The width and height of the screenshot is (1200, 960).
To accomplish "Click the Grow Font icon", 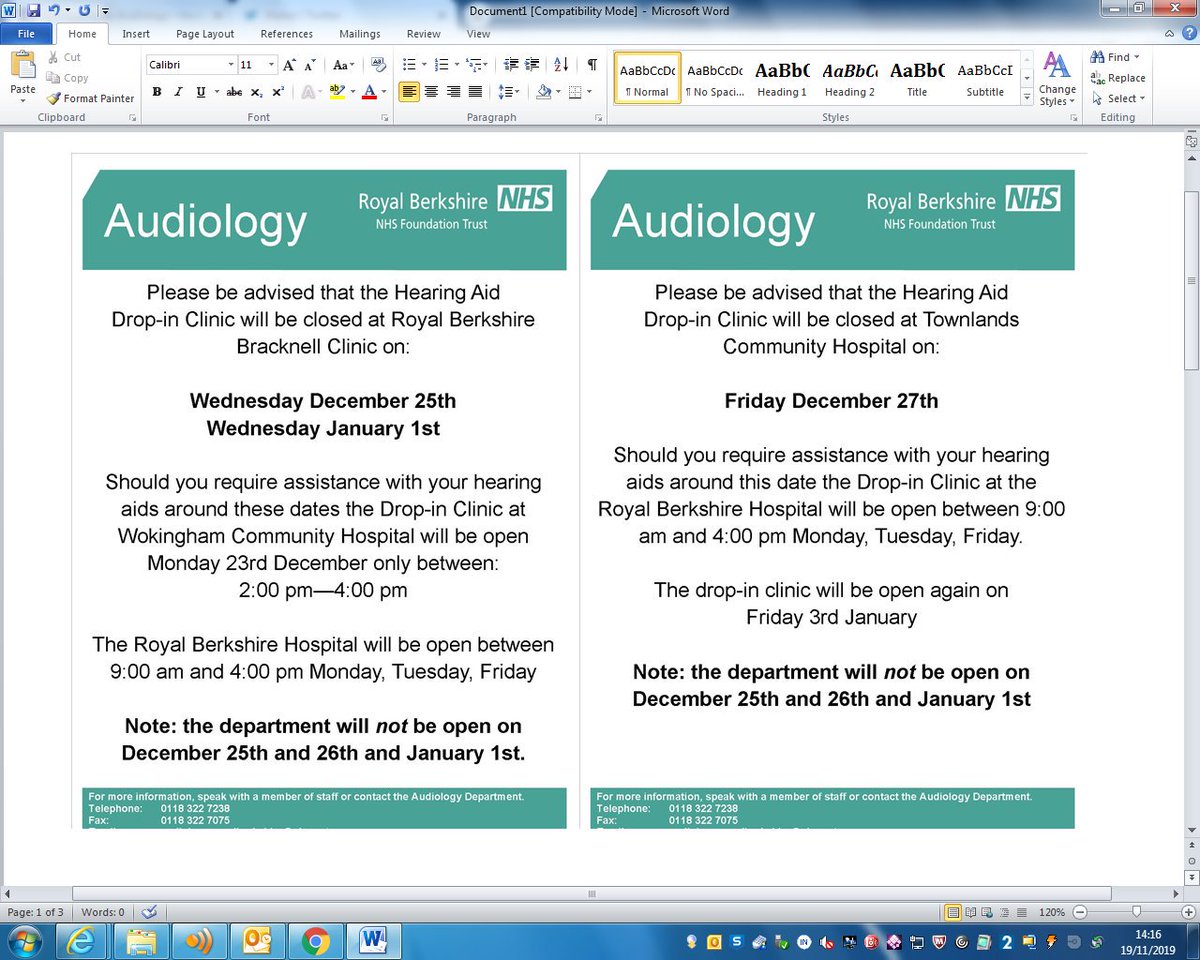I will tap(289, 65).
